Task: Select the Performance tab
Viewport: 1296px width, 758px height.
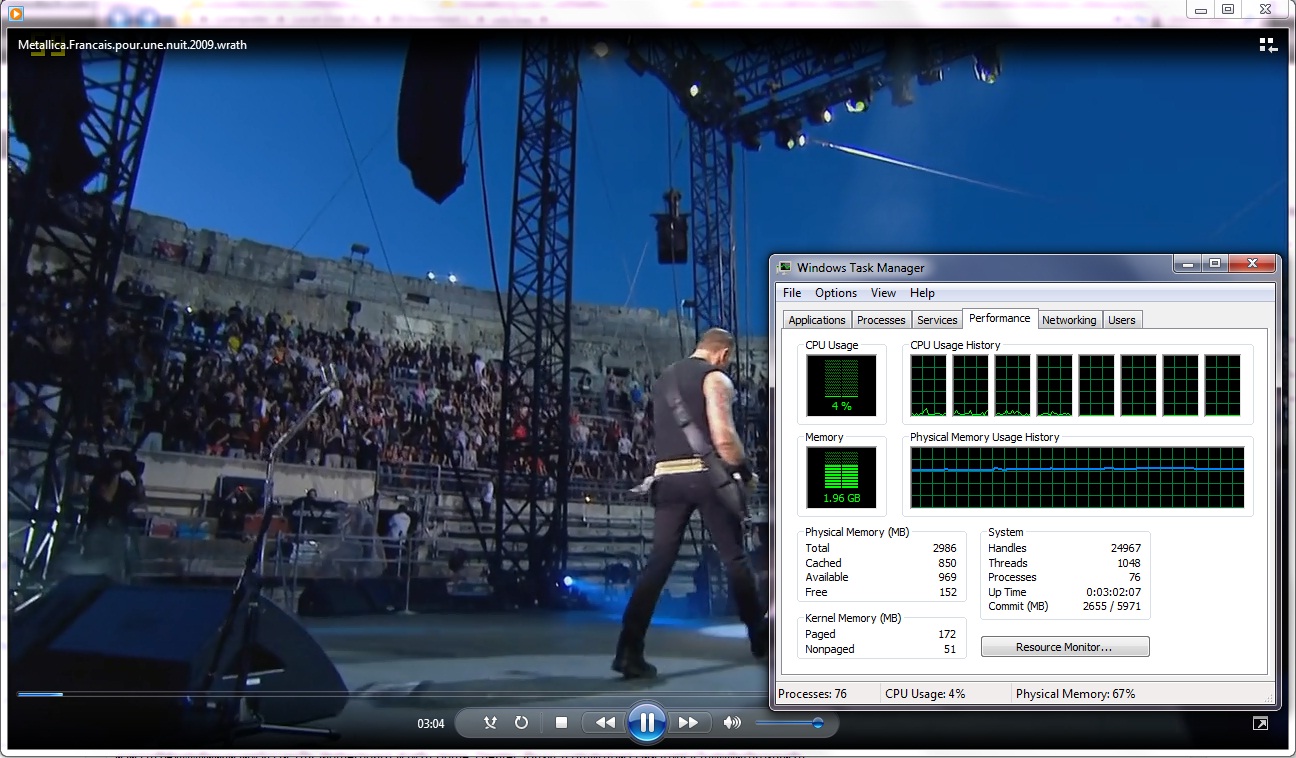Action: (x=1000, y=318)
